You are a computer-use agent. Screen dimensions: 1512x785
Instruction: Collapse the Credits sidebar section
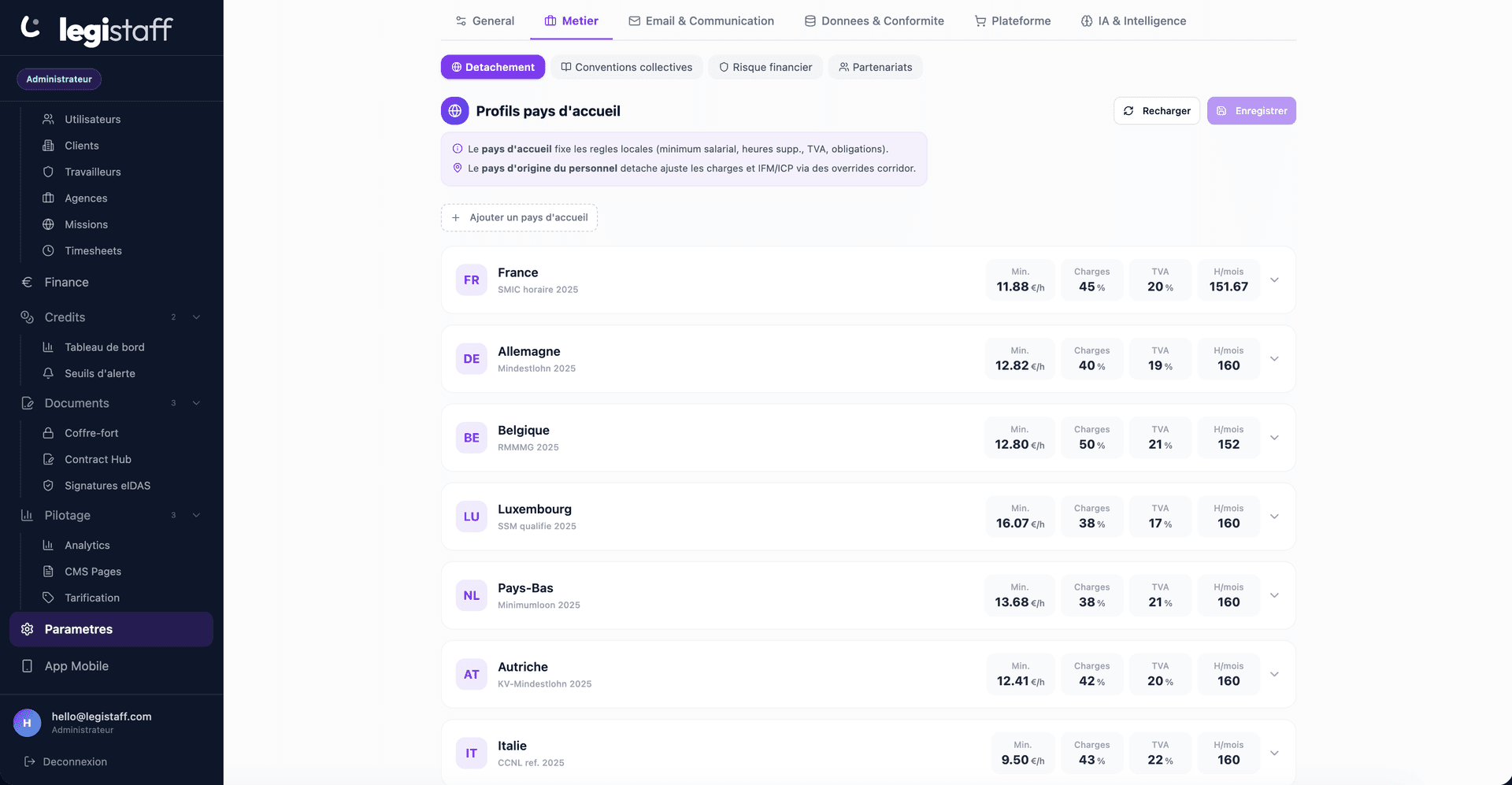[x=196, y=317]
